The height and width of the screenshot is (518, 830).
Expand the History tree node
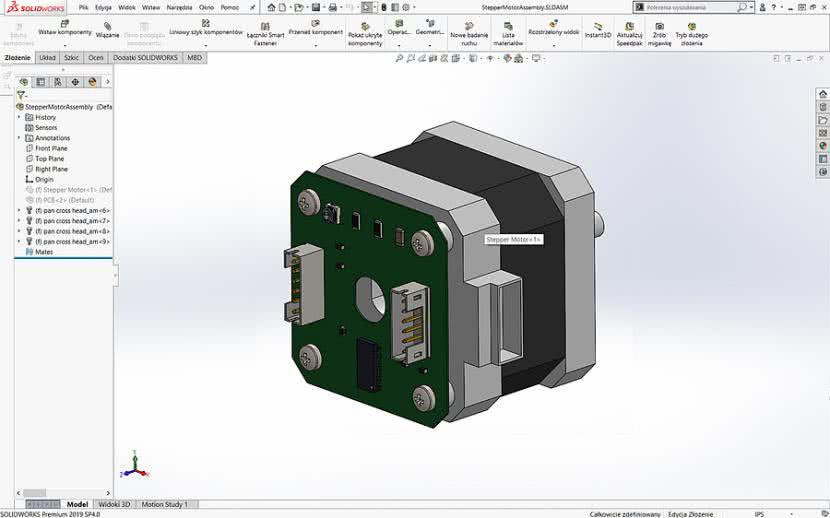click(19, 117)
